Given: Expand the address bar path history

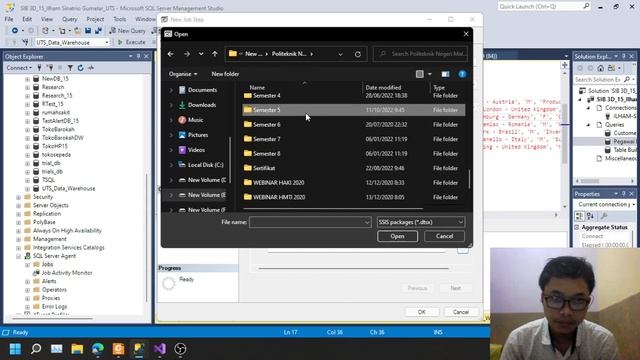Looking at the screenshot, I should tap(340, 54).
